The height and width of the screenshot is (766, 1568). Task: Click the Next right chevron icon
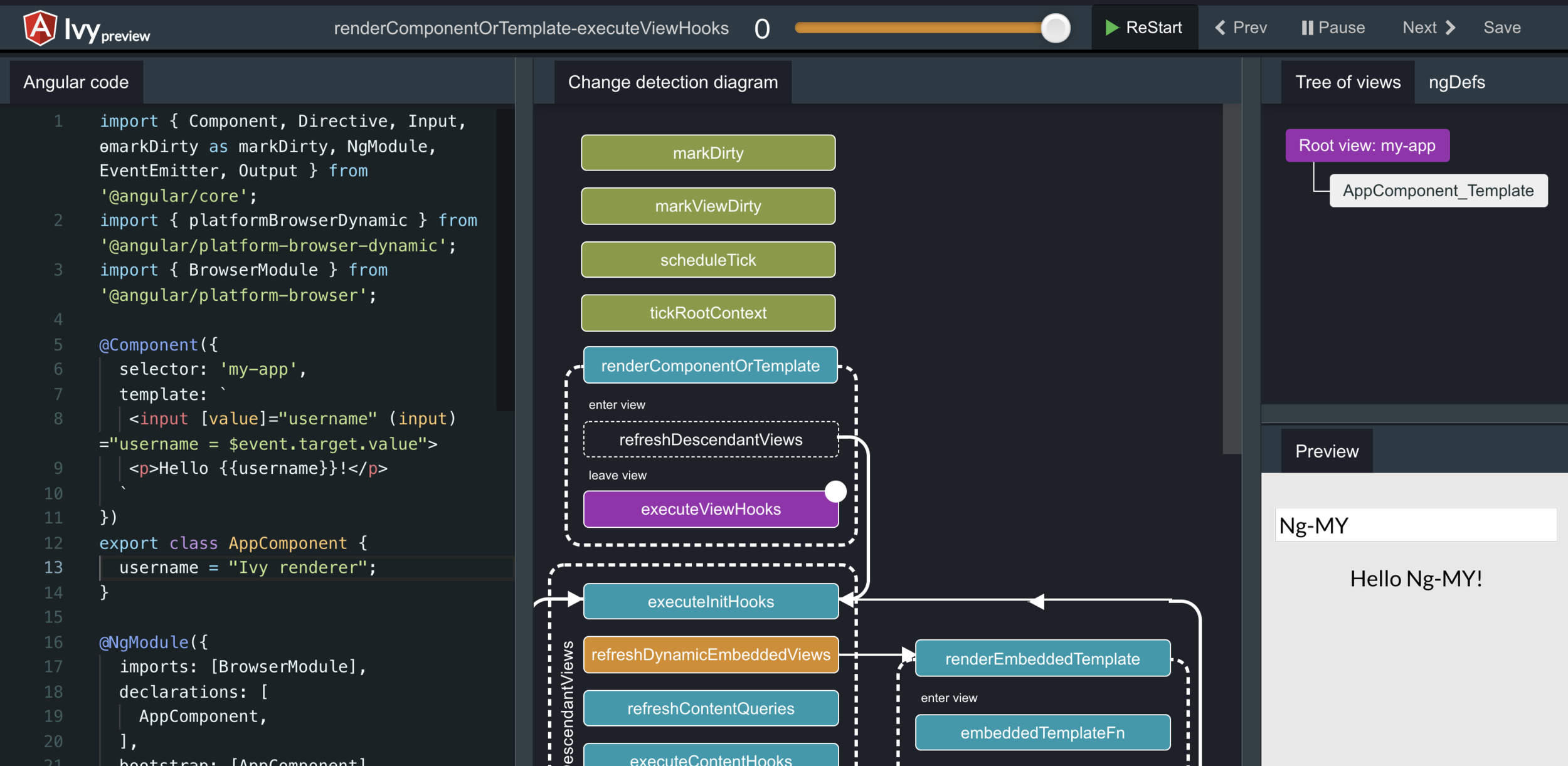click(x=1450, y=28)
